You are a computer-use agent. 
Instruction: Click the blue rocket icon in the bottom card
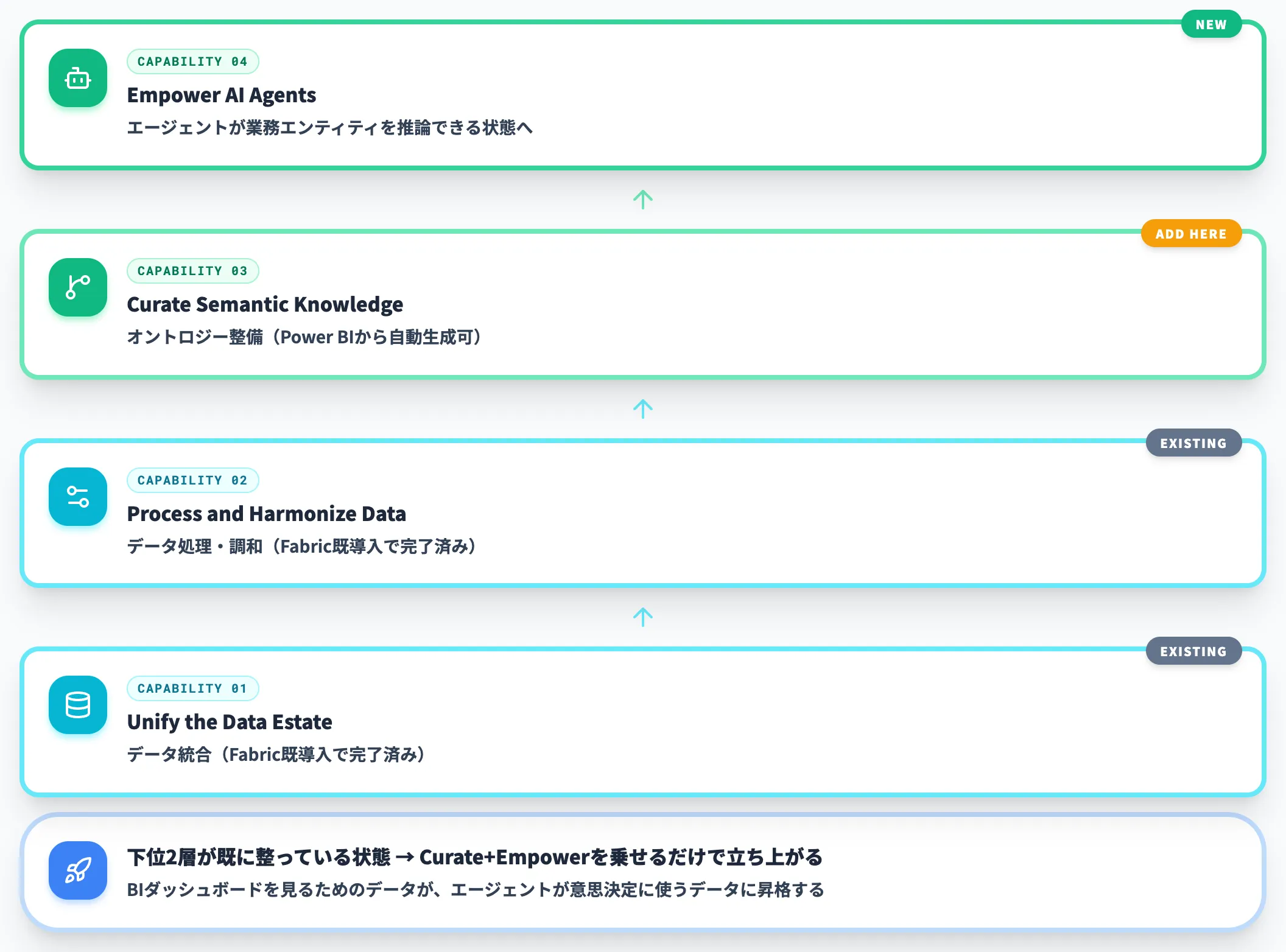(x=78, y=870)
